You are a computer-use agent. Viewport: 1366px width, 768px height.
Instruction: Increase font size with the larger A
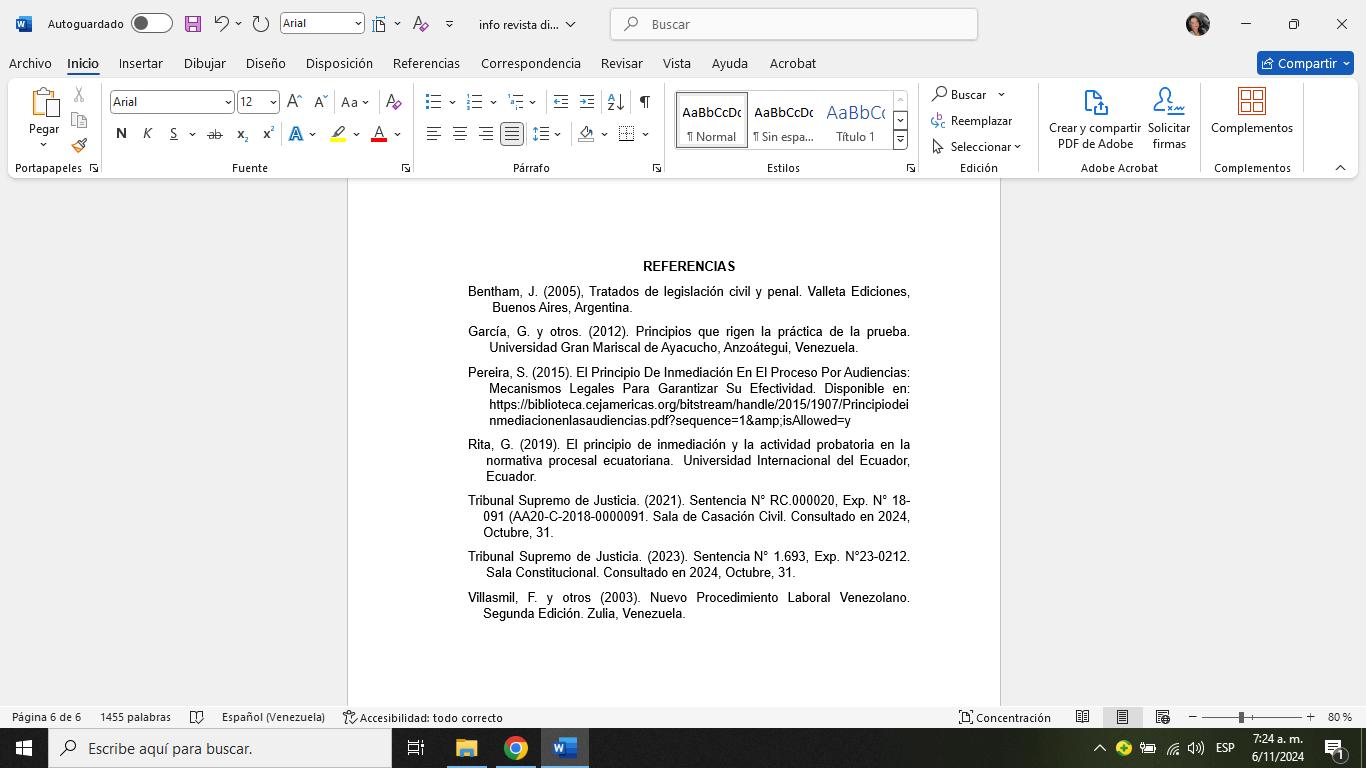coord(294,102)
